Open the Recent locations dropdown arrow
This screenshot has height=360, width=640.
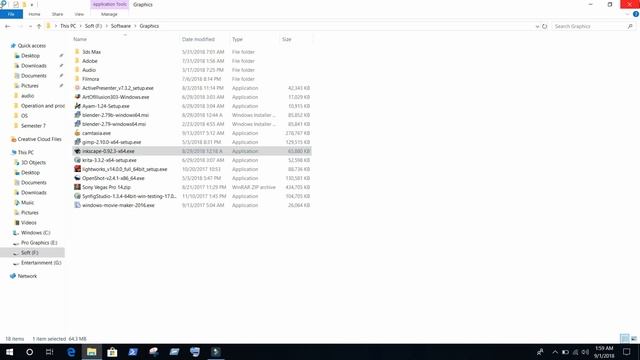tap(30, 26)
